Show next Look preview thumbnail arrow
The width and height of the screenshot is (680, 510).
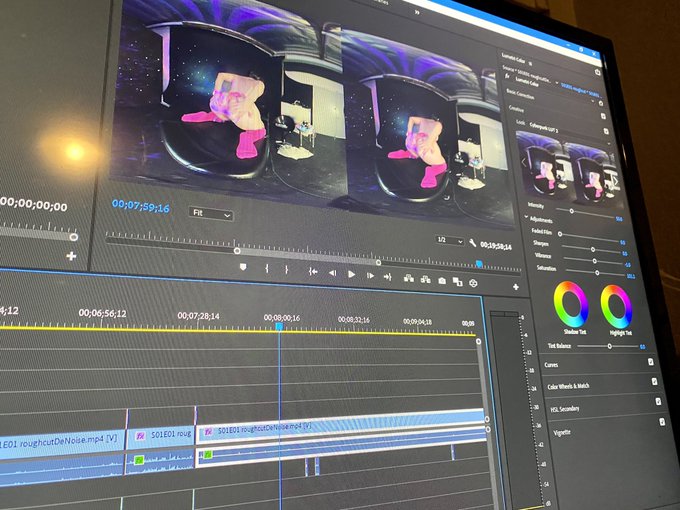(x=616, y=181)
